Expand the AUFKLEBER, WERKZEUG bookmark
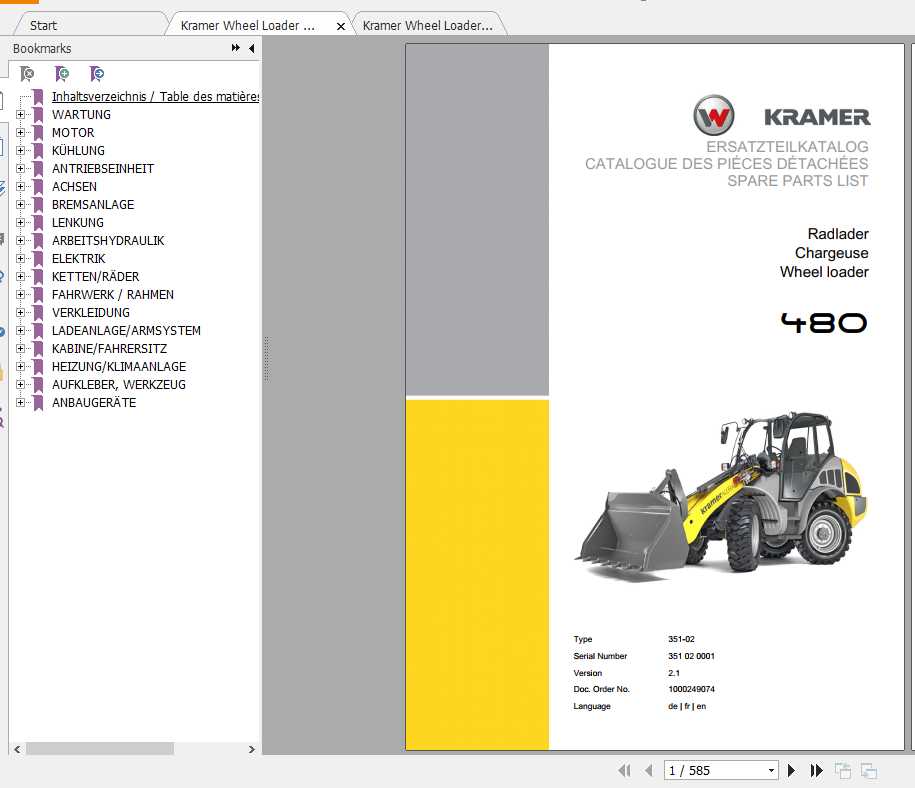This screenshot has width=915, height=788. pos(20,385)
